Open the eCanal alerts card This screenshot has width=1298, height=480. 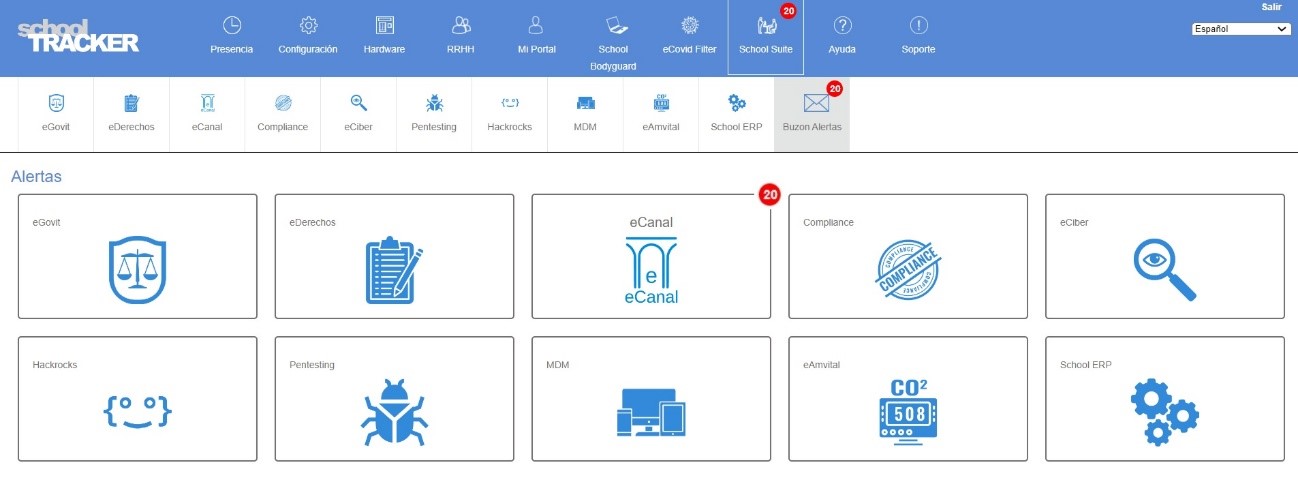click(651, 257)
